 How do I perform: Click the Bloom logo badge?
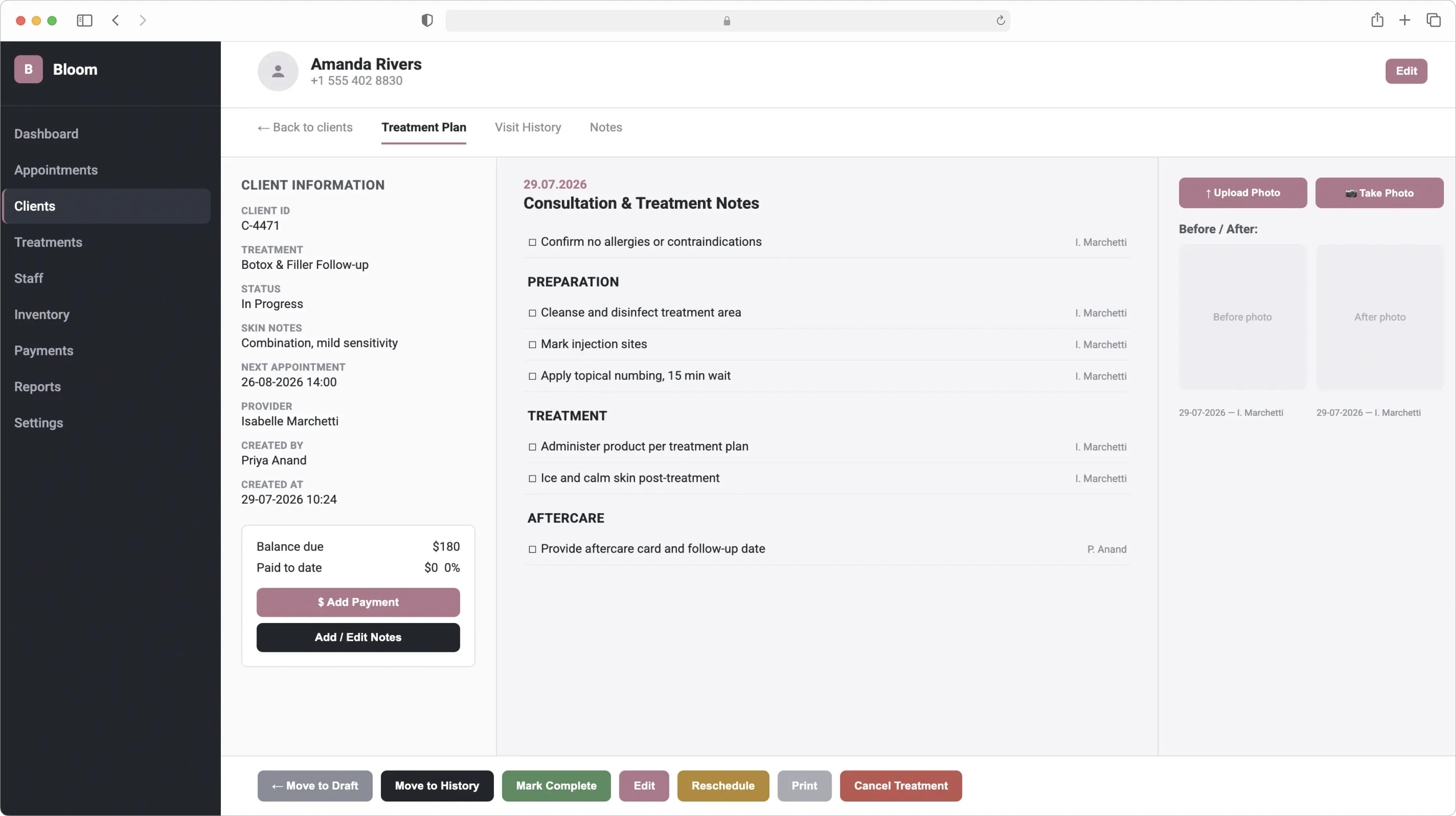click(x=28, y=70)
